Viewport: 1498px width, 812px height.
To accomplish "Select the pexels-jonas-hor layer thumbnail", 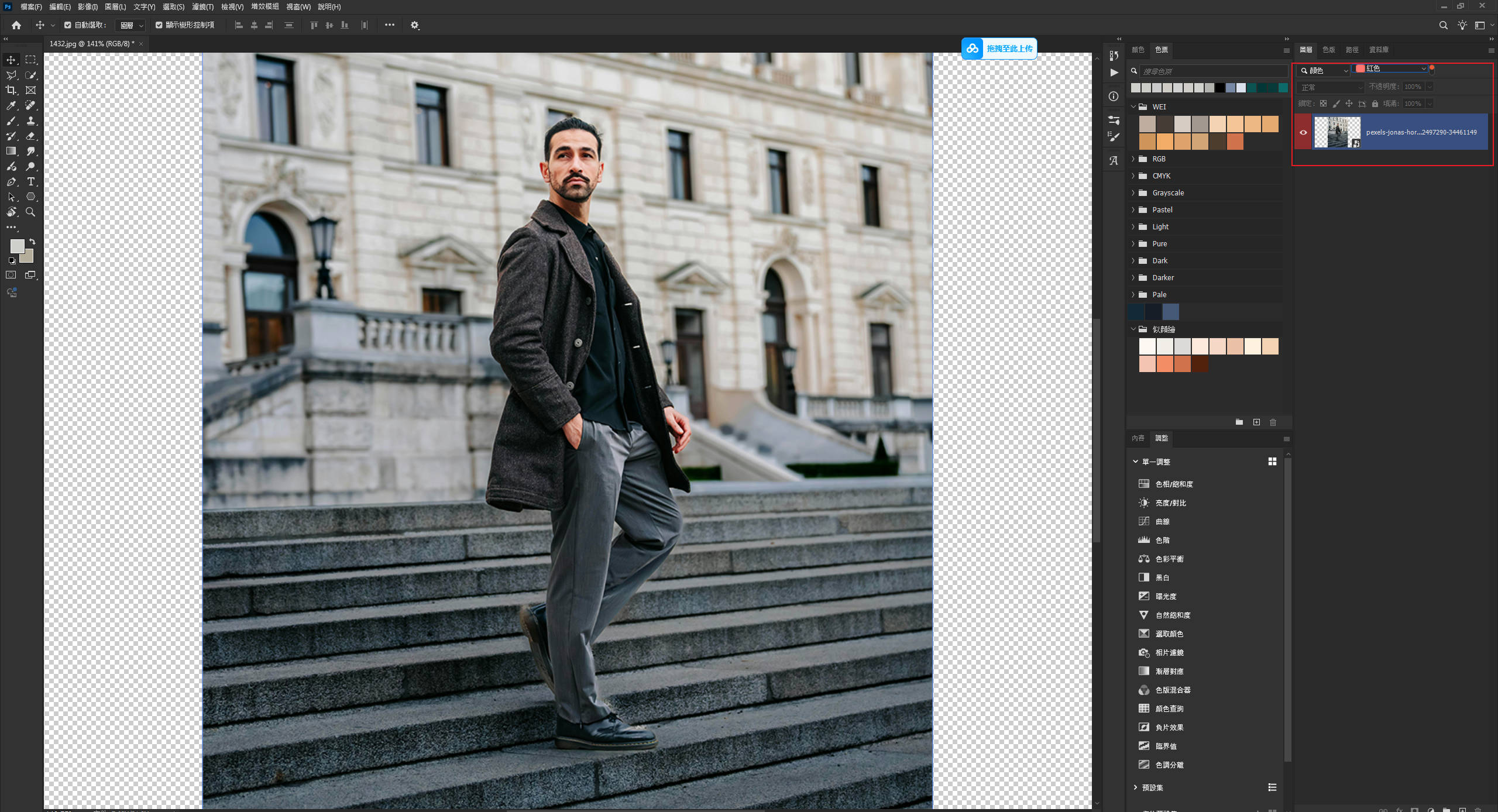I will click(1337, 132).
